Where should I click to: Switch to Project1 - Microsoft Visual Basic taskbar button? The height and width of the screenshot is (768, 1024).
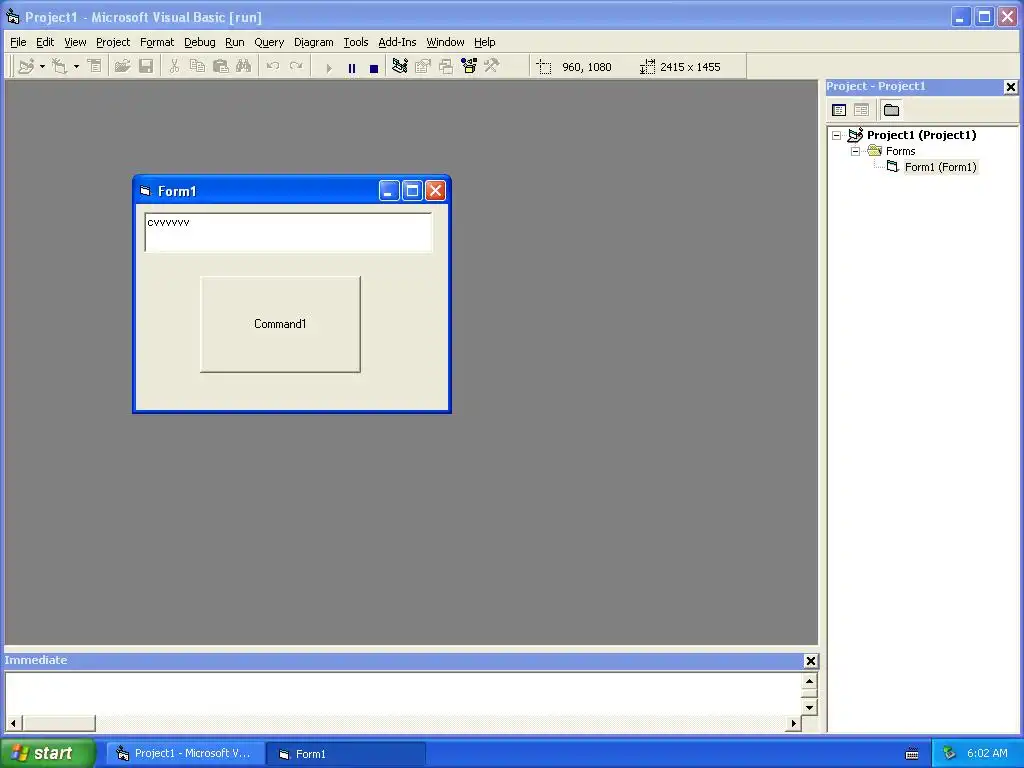[185, 754]
